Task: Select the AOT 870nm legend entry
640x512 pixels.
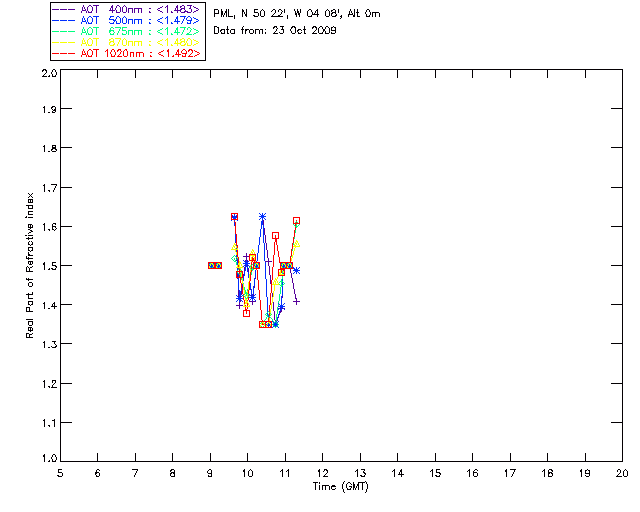Action: tap(126, 42)
